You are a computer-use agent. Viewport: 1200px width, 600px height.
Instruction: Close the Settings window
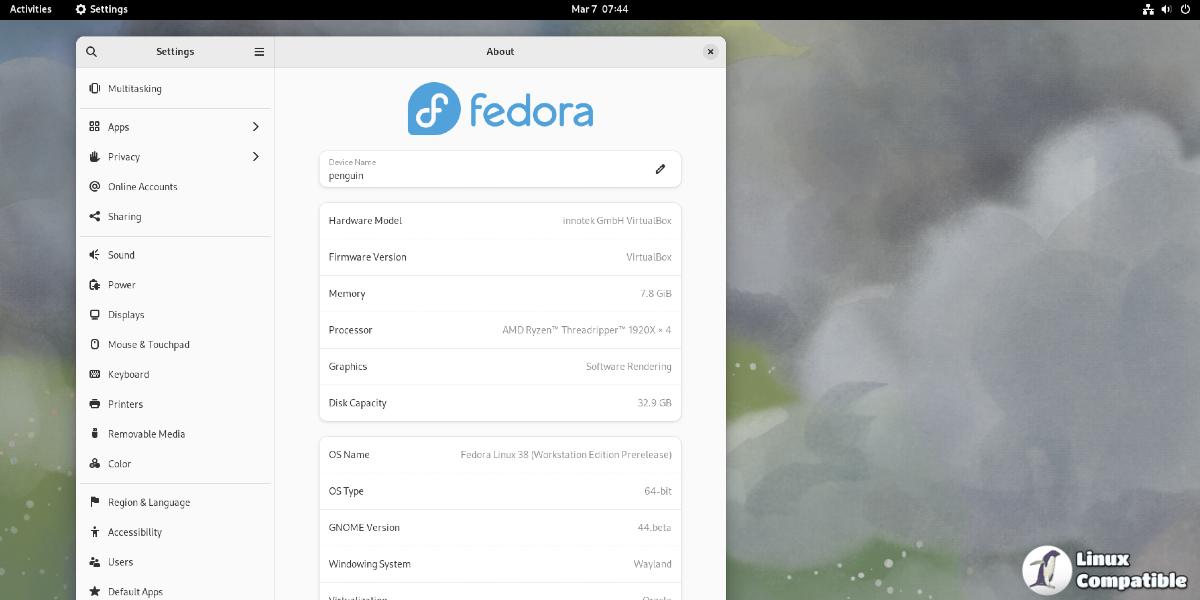(710, 52)
